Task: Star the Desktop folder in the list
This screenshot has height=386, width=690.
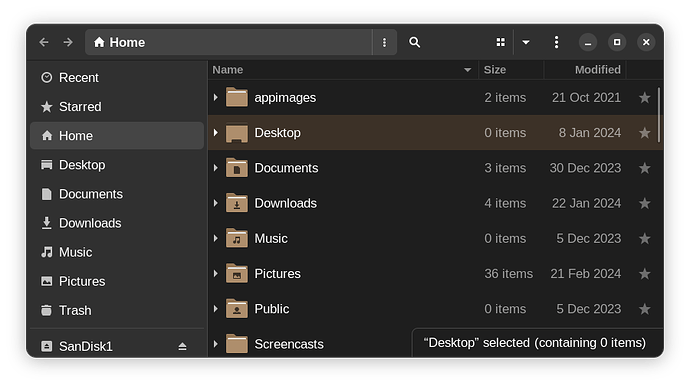Action: coord(645,132)
